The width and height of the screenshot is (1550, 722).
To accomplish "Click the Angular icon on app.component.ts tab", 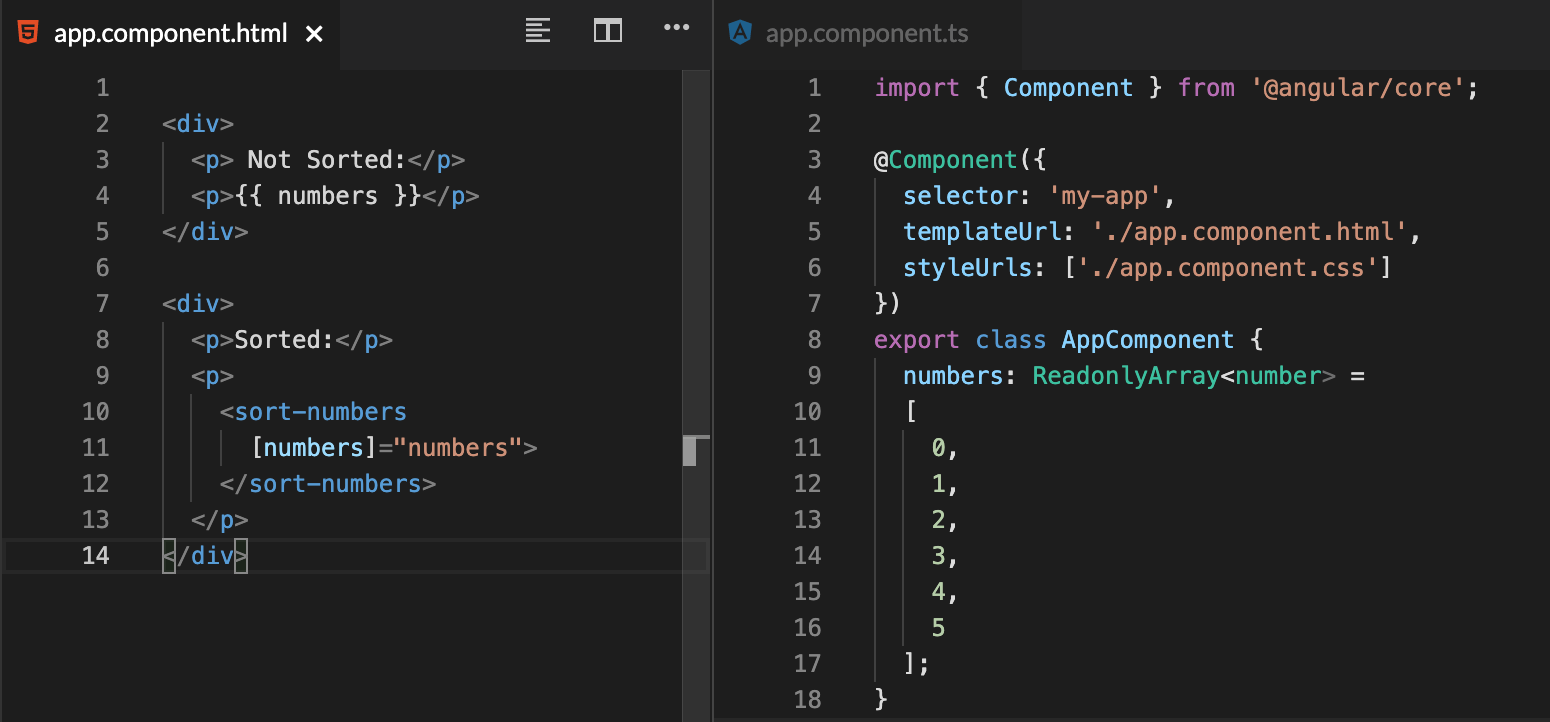I will [x=741, y=33].
